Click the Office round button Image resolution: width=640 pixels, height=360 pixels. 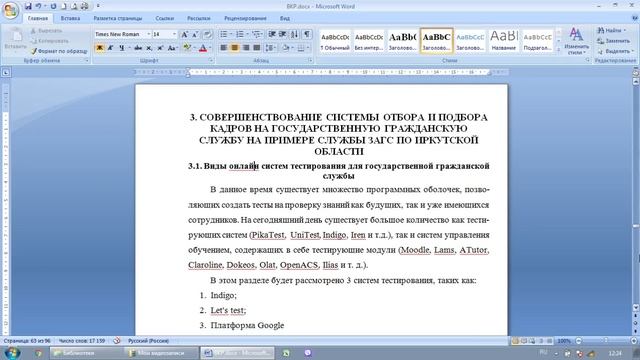click(x=11, y=10)
